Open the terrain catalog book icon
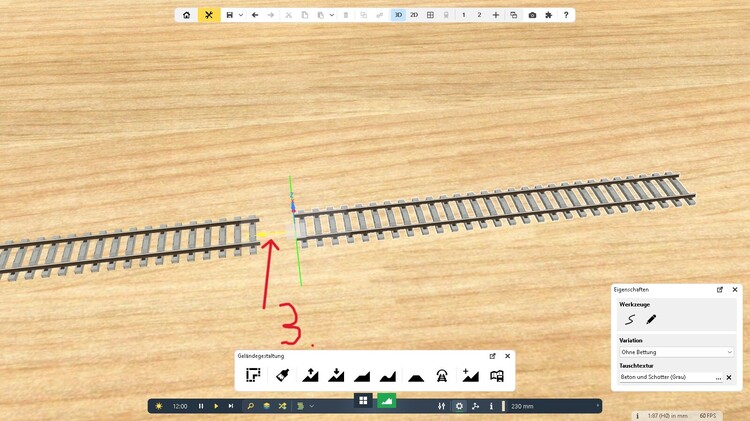750x421 pixels. coord(497,376)
